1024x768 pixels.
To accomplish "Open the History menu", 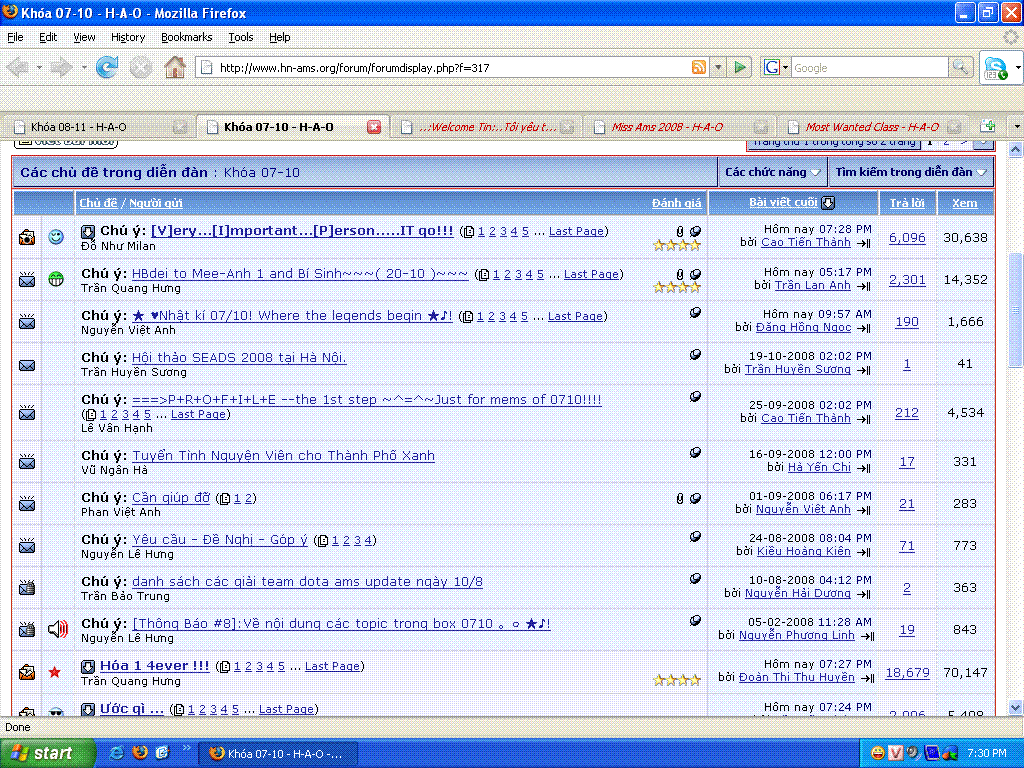I will coord(128,37).
